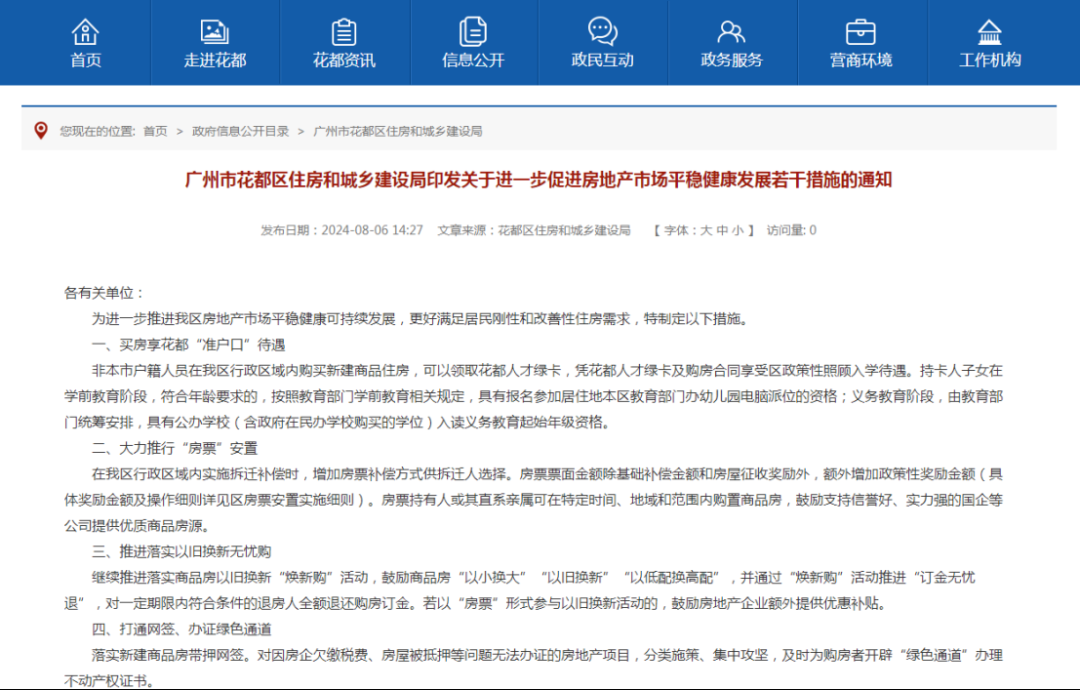Select the 花都资讯 clipboard icon
This screenshot has width=1080, height=690.
point(344,32)
